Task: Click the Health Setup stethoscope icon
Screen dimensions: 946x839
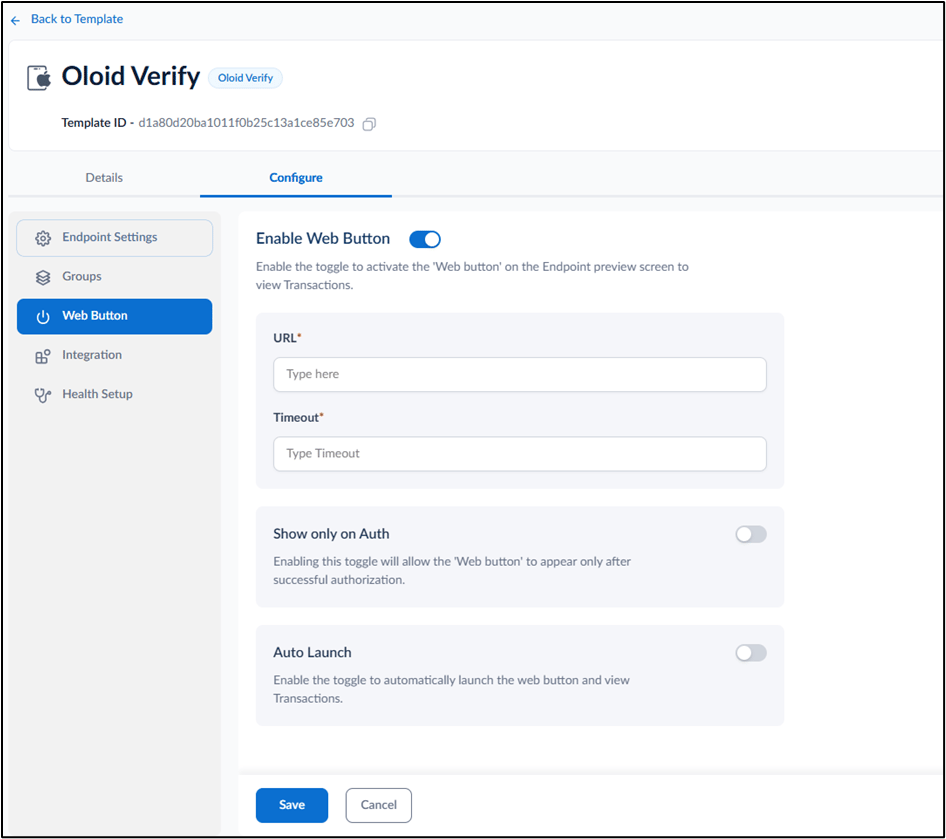Action: (43, 395)
